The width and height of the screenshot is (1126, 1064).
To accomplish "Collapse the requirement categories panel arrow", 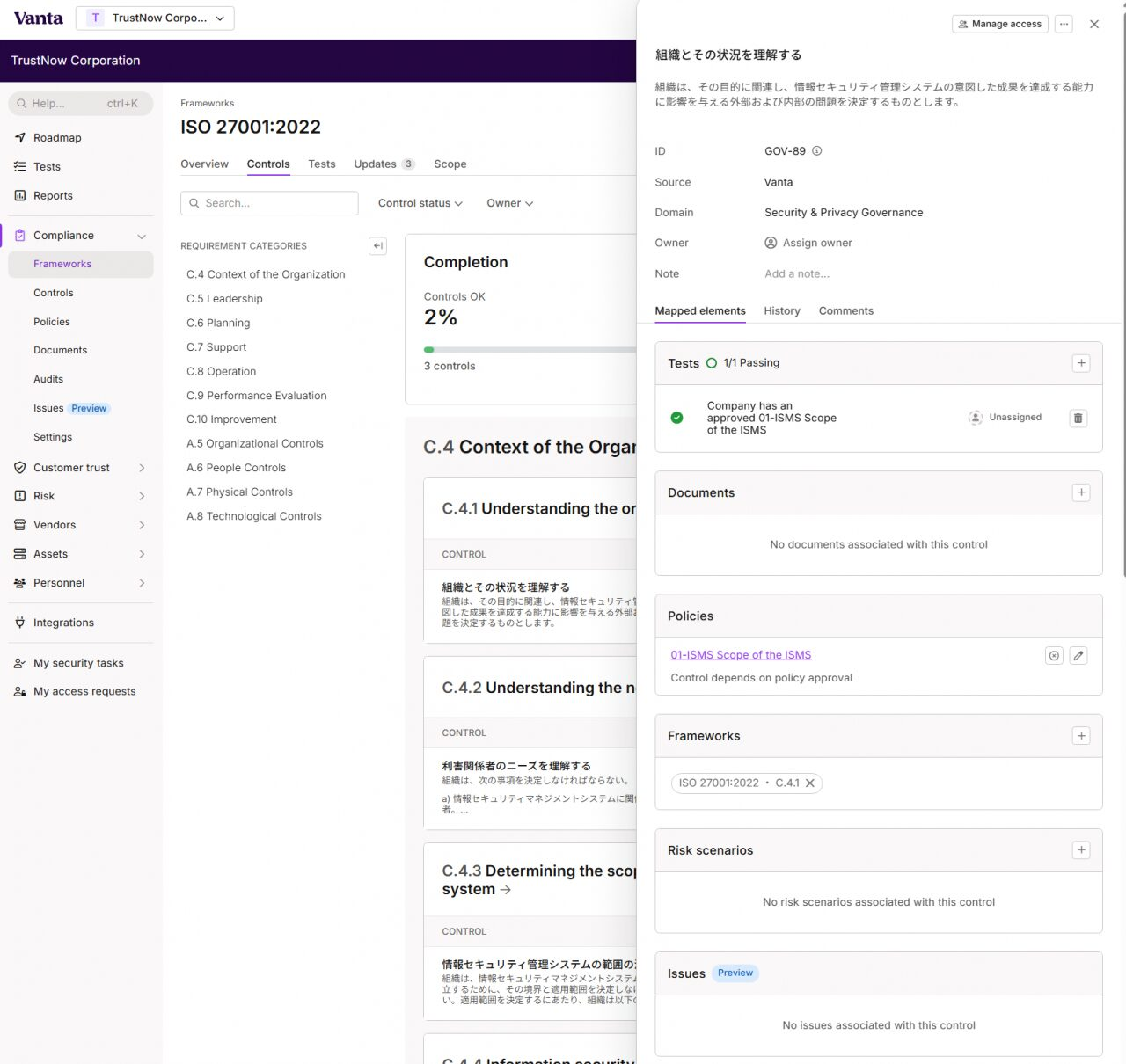I will [378, 246].
